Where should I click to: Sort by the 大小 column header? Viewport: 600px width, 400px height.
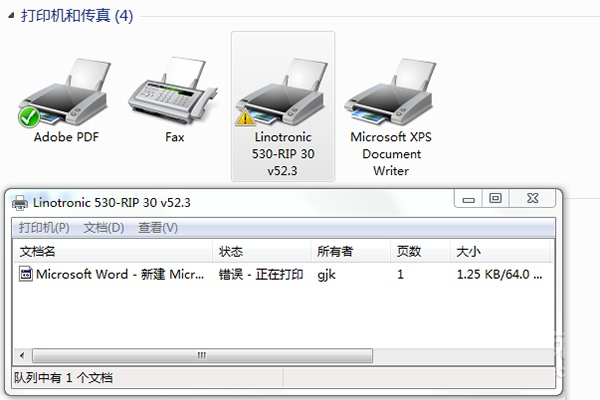(x=500, y=251)
